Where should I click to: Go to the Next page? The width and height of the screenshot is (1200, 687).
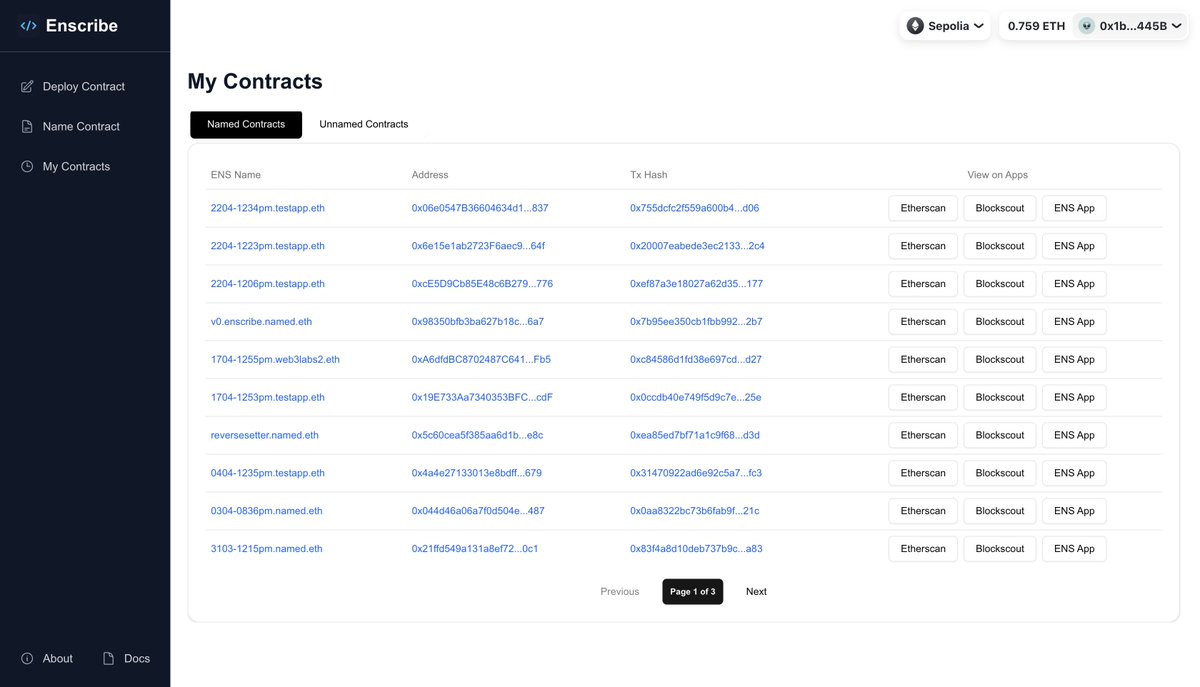point(756,592)
